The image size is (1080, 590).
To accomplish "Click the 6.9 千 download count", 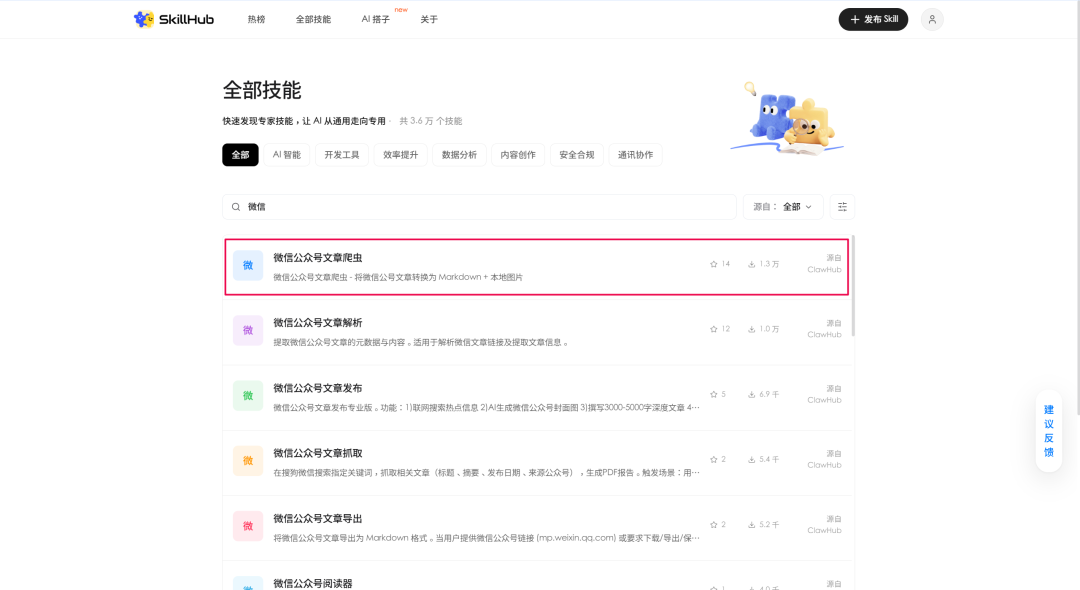I will [769, 394].
